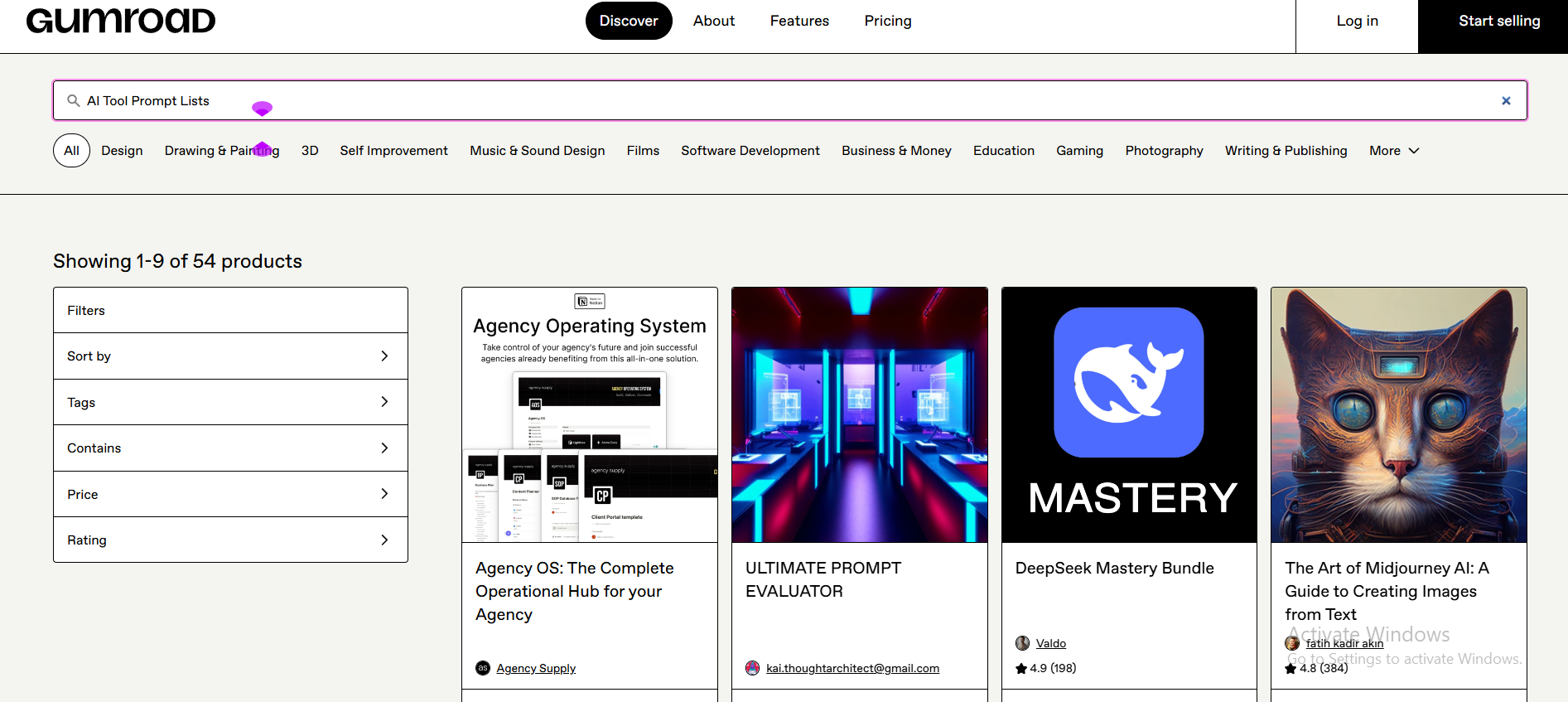The height and width of the screenshot is (702, 1568).
Task: Click the Gumroad logo
Action: tap(121, 20)
